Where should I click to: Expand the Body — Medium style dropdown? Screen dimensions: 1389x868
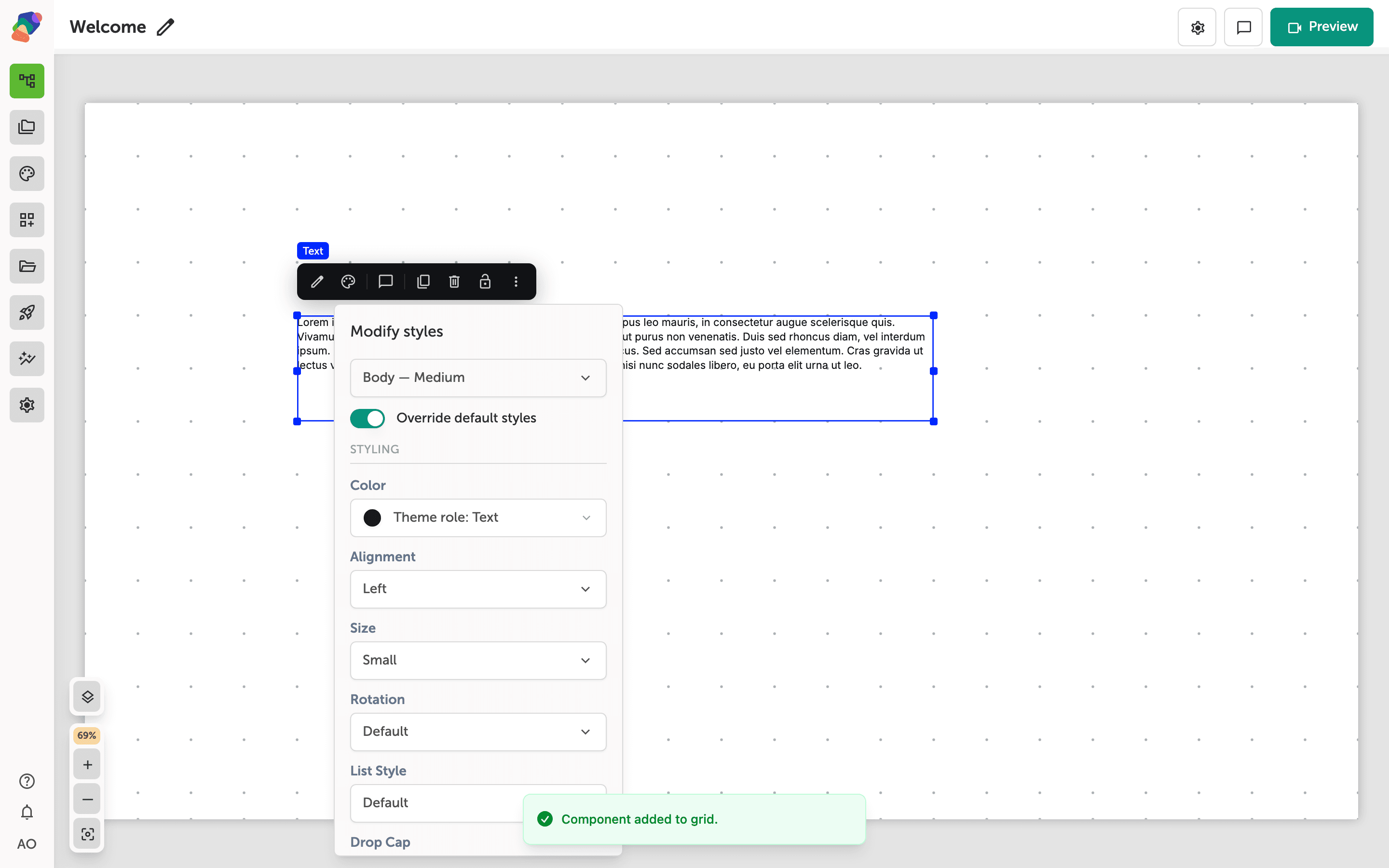(x=478, y=378)
